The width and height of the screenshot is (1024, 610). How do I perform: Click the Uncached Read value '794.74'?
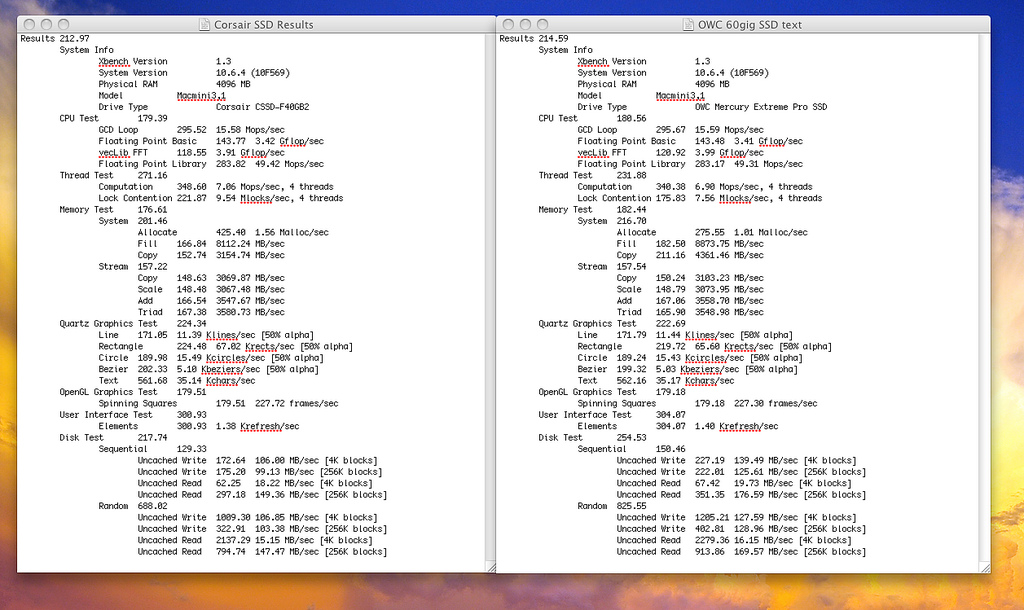(x=231, y=552)
